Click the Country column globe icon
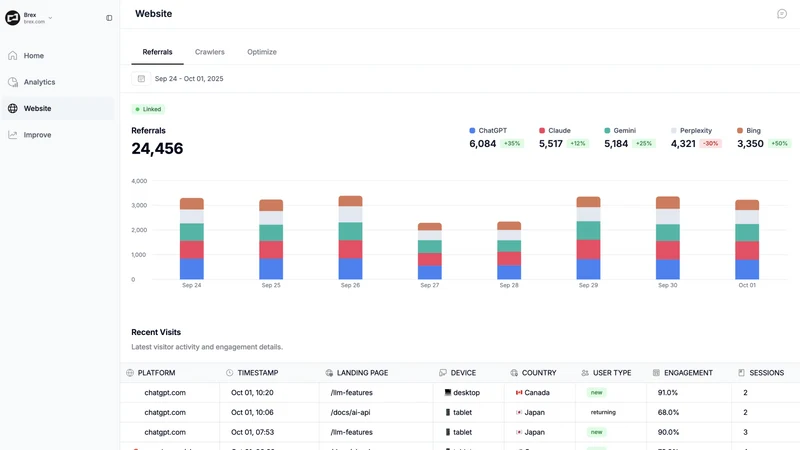The width and height of the screenshot is (800, 450). click(514, 373)
